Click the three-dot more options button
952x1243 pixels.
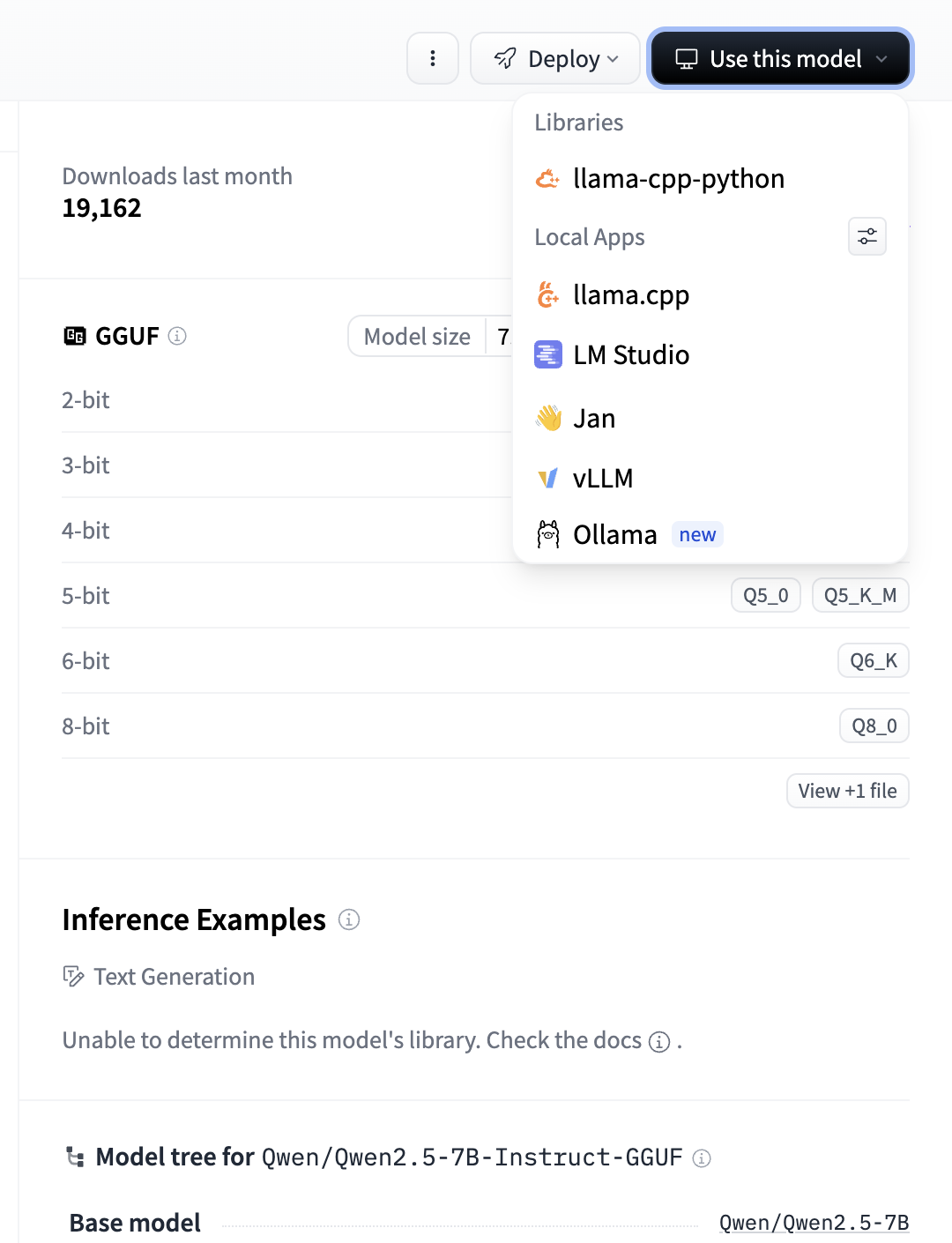433,58
